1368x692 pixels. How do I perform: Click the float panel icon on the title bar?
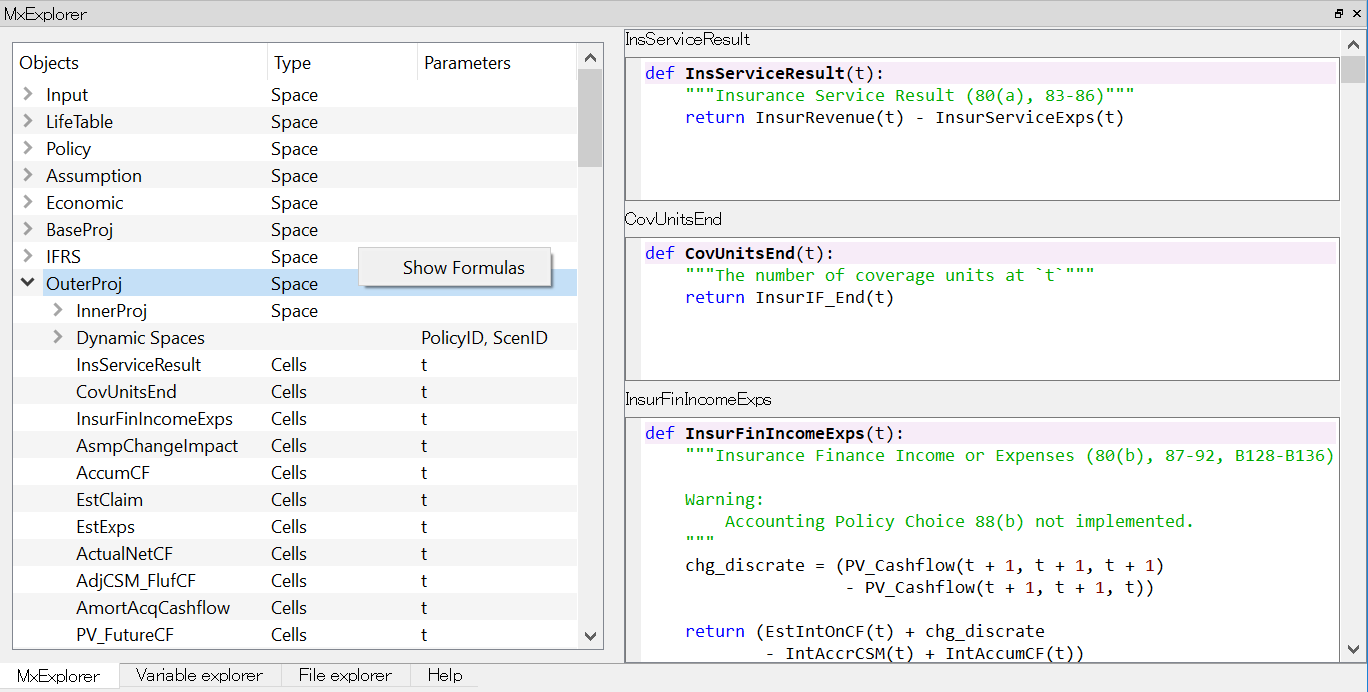pyautogui.click(x=1338, y=13)
